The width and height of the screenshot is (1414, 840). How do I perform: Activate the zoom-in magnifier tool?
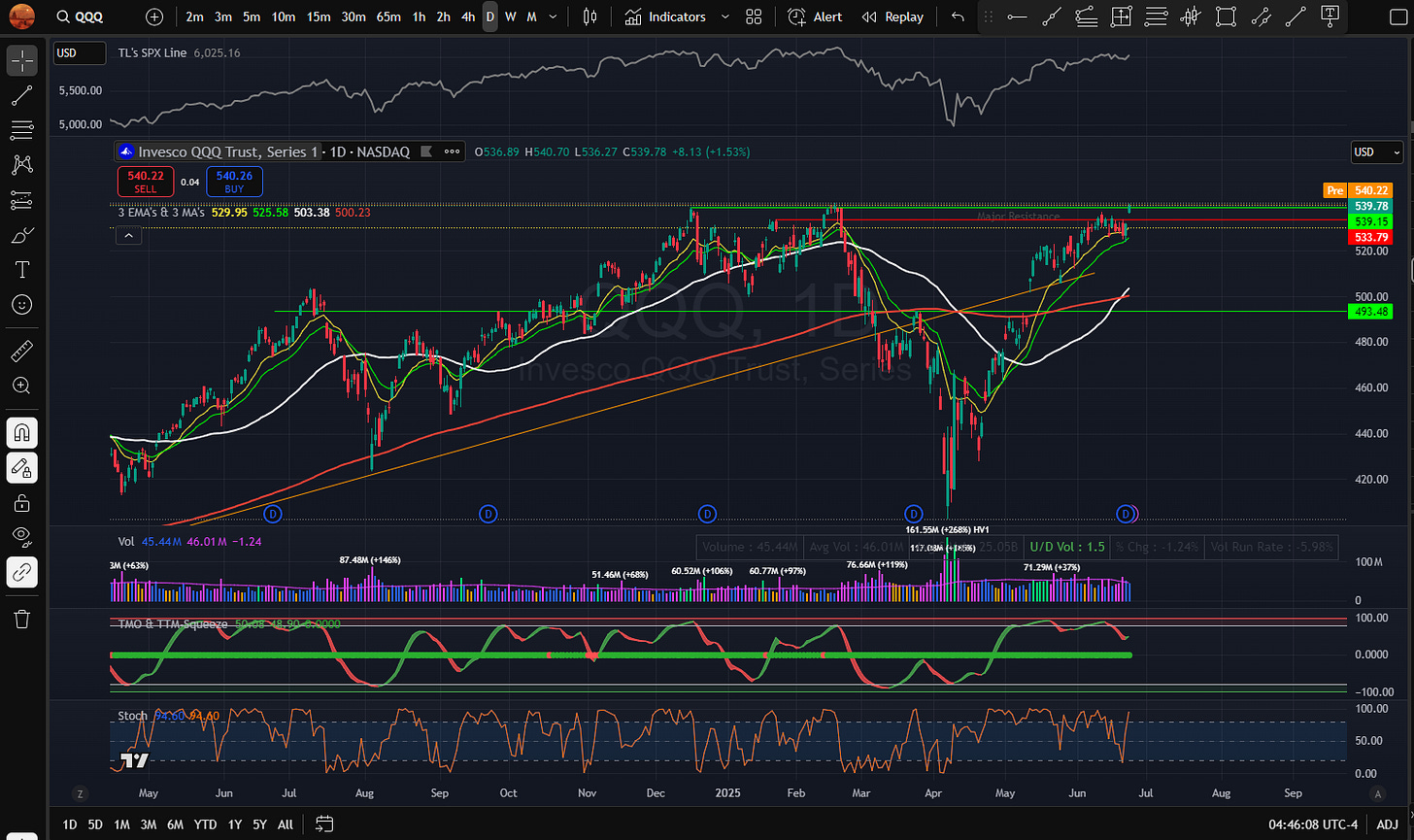[x=21, y=386]
